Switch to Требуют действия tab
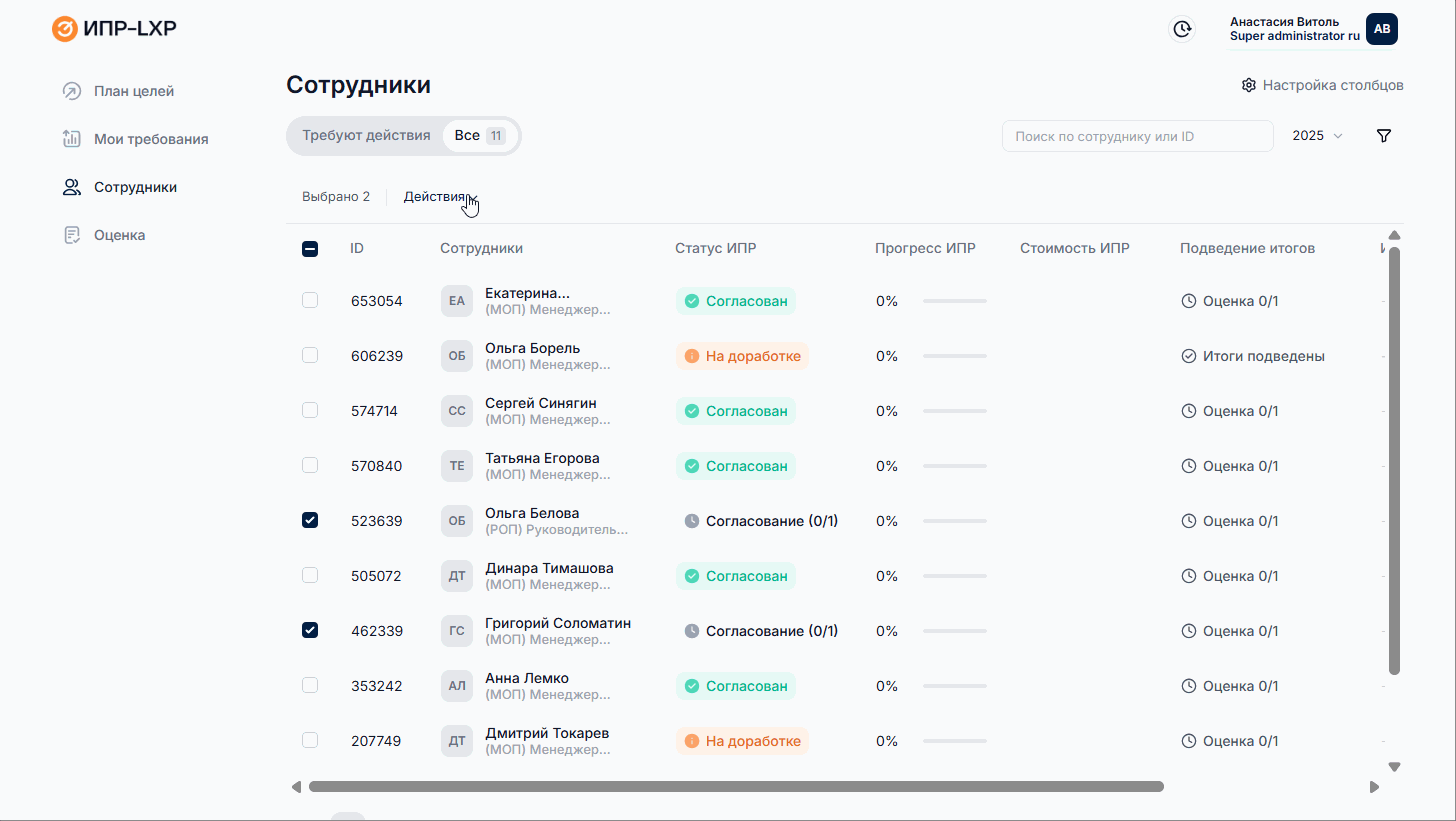1456x821 pixels. pos(366,136)
